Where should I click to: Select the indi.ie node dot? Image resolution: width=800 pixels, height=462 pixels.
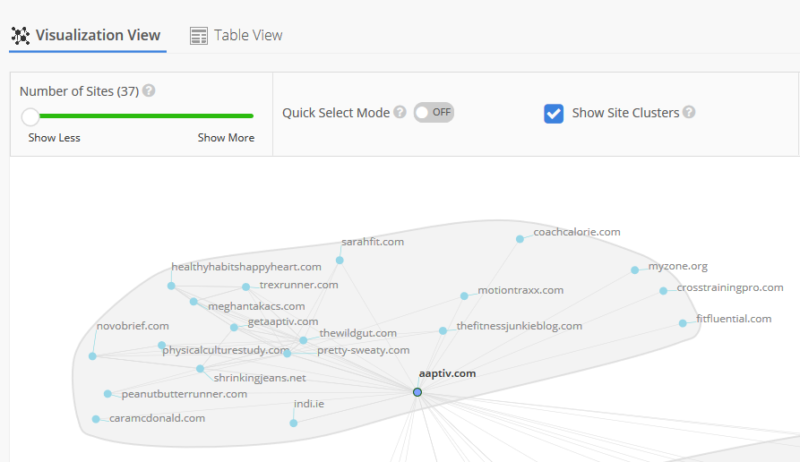coord(293,423)
